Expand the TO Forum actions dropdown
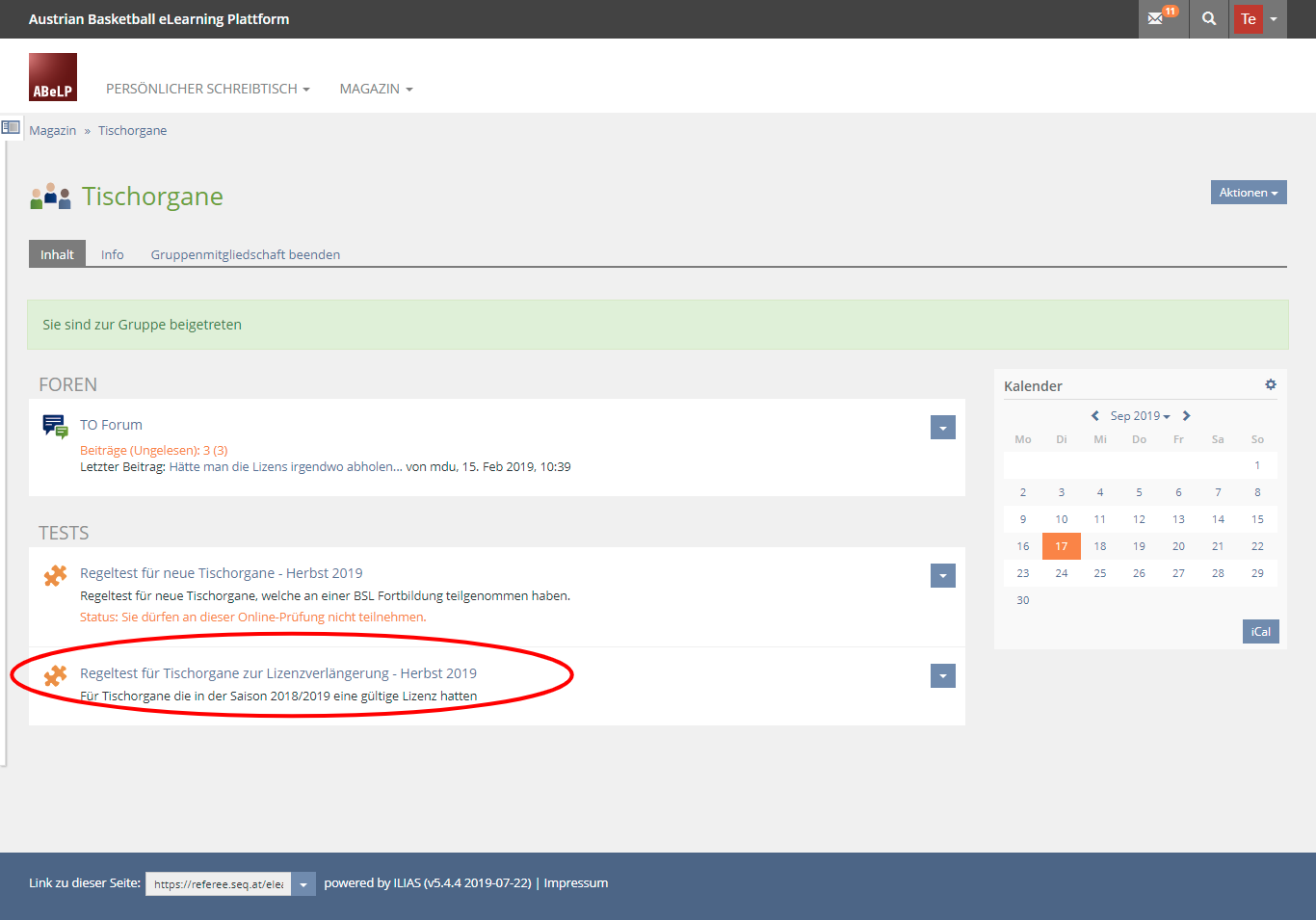Viewport: 1316px width, 920px height. click(942, 428)
